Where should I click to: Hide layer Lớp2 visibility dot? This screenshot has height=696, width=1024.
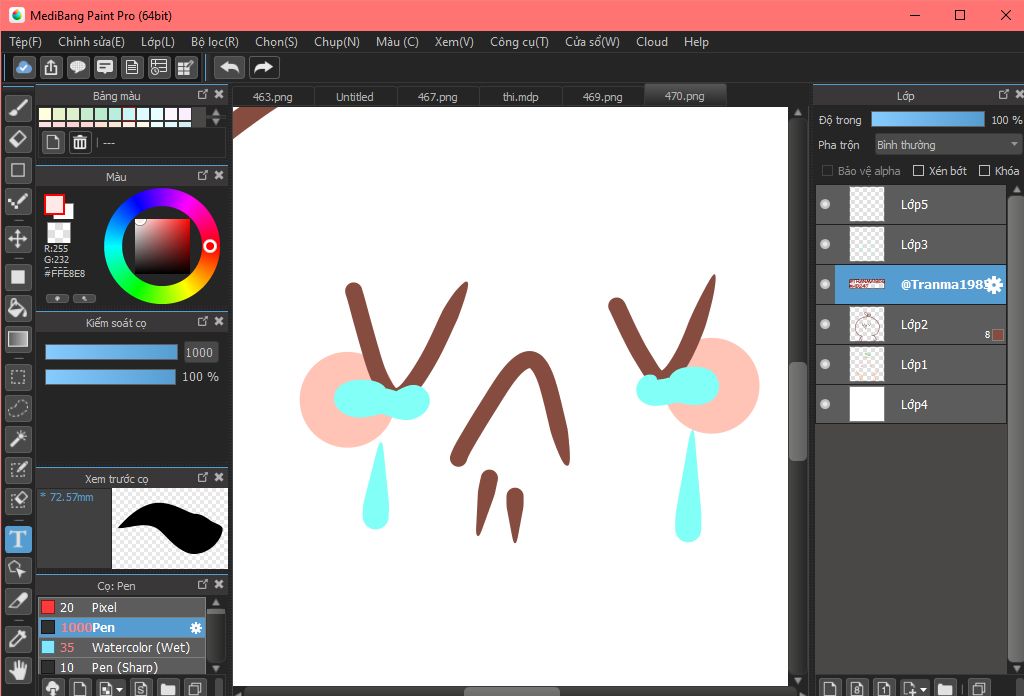coord(825,324)
